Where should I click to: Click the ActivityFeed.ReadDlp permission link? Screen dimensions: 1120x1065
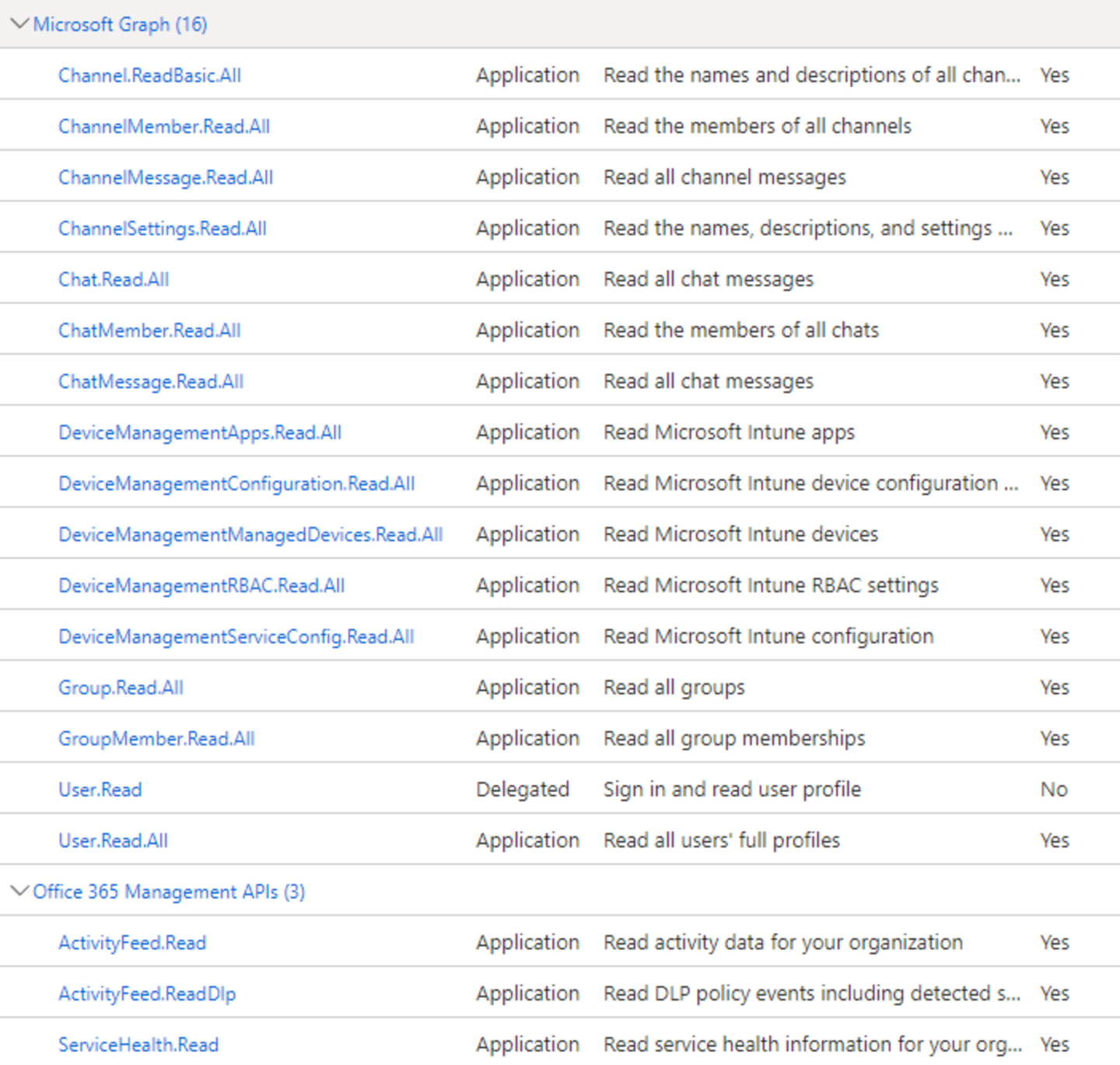[x=147, y=994]
